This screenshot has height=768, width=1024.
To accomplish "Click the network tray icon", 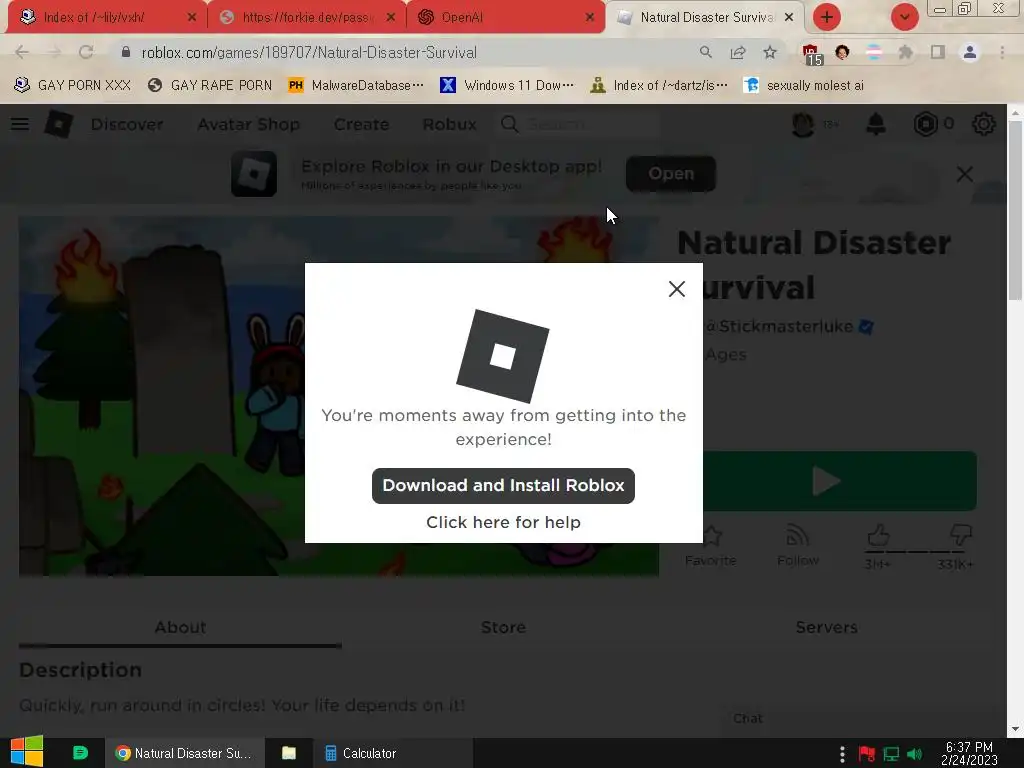I will pos(891,754).
